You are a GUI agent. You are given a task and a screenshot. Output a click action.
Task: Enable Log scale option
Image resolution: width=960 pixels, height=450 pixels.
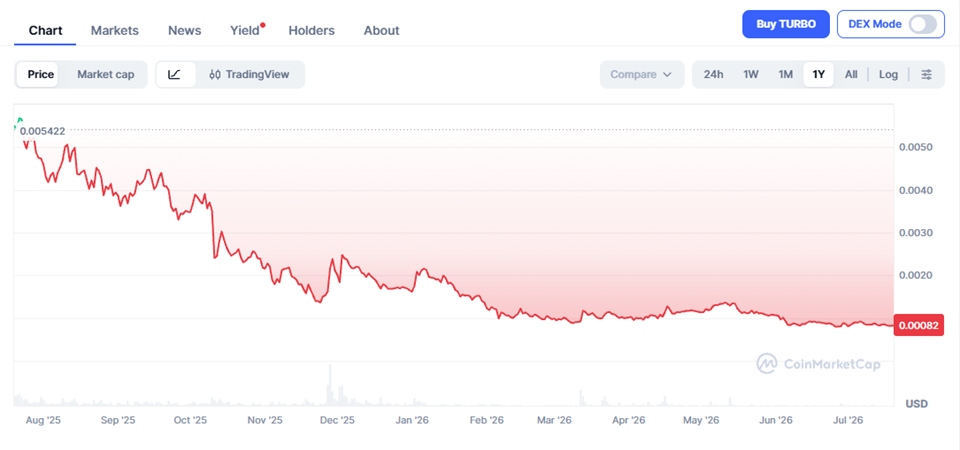(x=888, y=75)
